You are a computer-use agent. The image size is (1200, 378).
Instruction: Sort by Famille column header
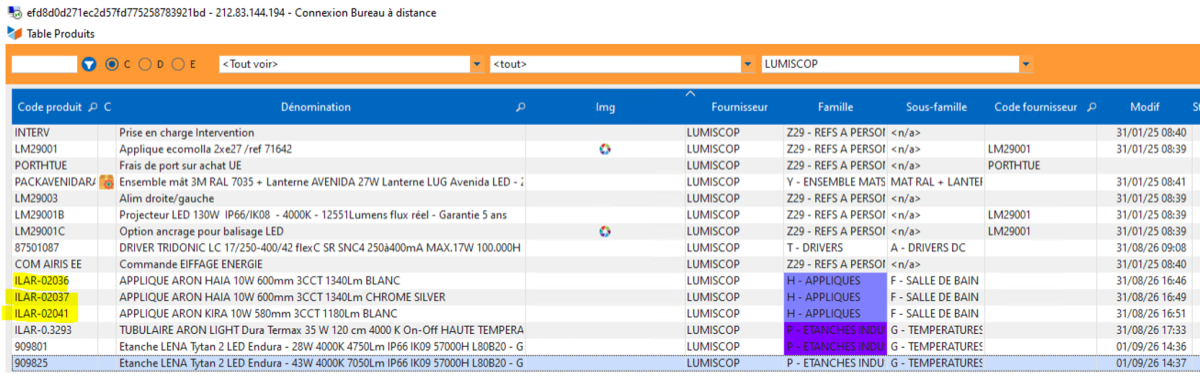pyautogui.click(x=835, y=107)
